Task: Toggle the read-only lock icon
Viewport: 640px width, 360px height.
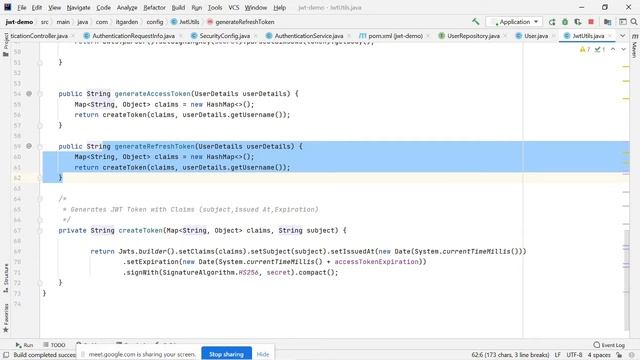Action: click(619, 355)
